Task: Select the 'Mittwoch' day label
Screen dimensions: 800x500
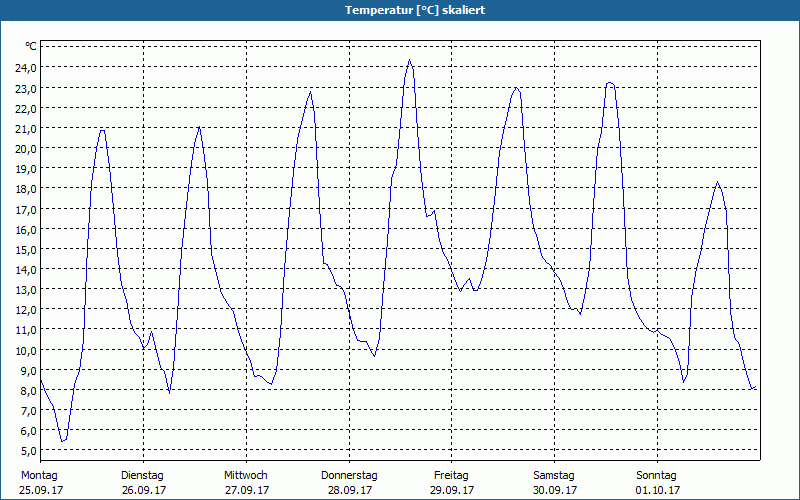Action: 245,476
